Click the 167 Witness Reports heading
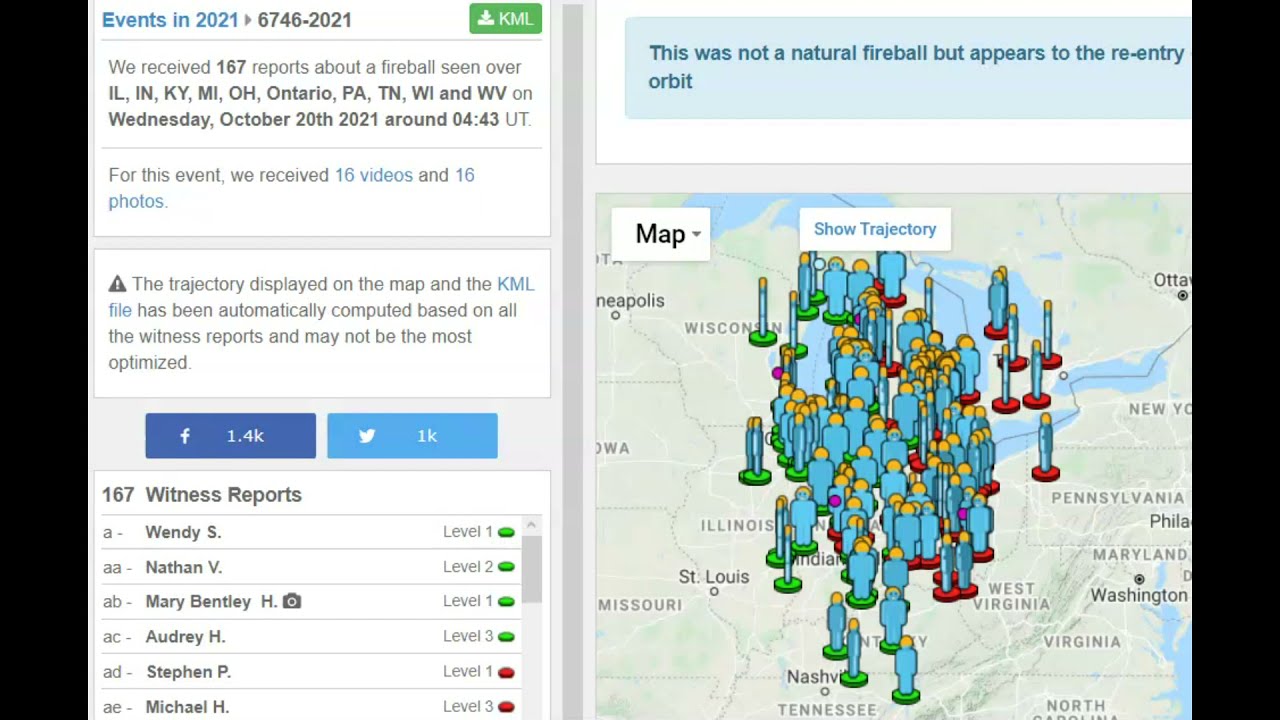This screenshot has width=1280, height=720. tap(202, 495)
